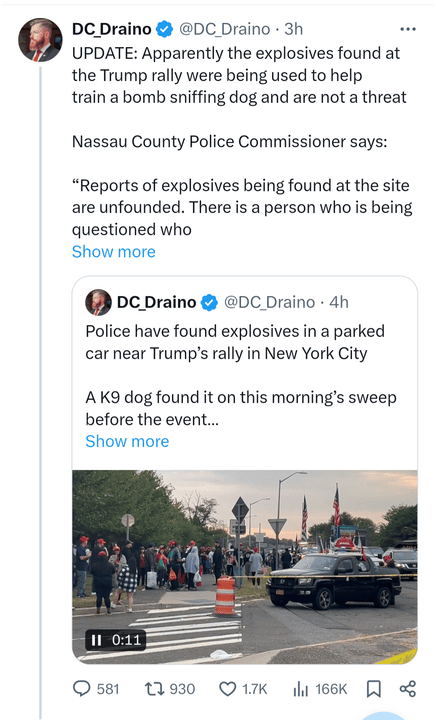436x720 pixels.
Task: Click the 3h timestamp link
Action: [294, 29]
